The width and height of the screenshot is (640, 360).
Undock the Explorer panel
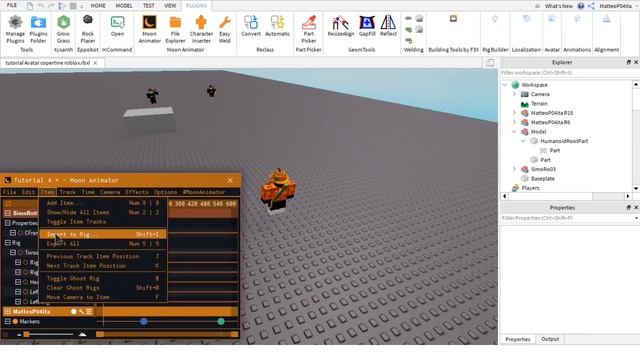pyautogui.click(x=629, y=62)
